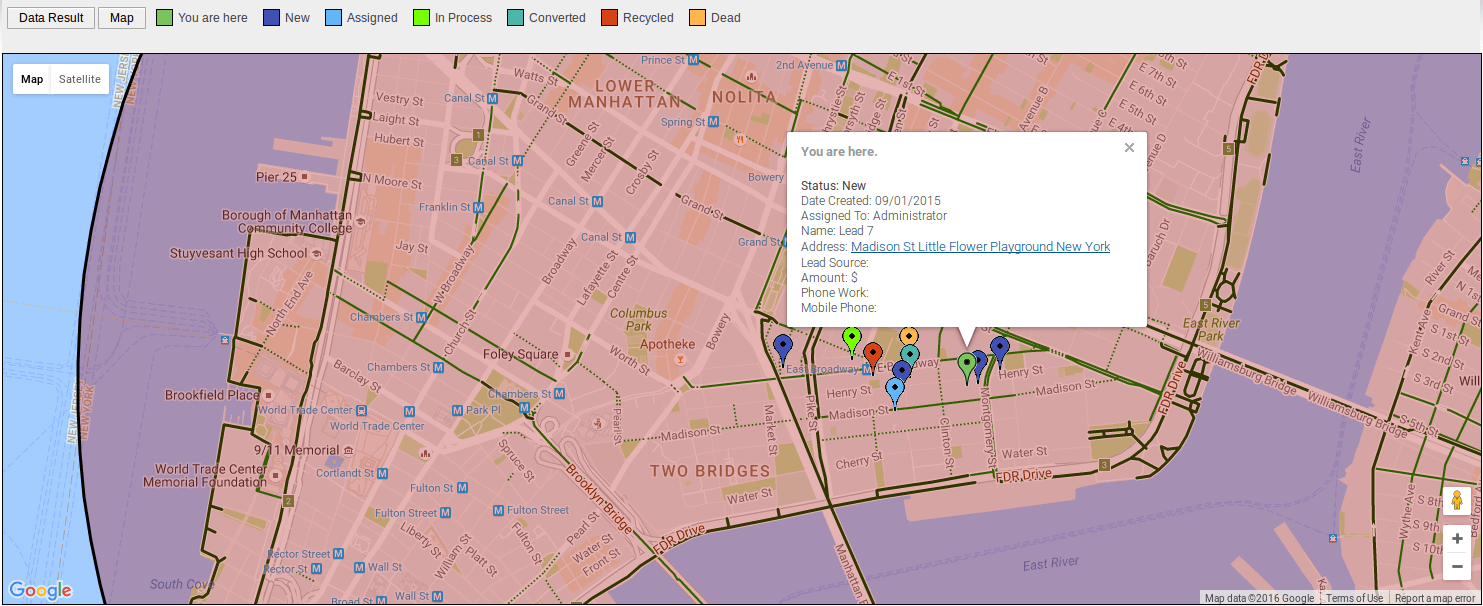Screen dimensions: 1483x606
Task: Click the blue New legend color swatch
Action: pyautogui.click(x=271, y=18)
